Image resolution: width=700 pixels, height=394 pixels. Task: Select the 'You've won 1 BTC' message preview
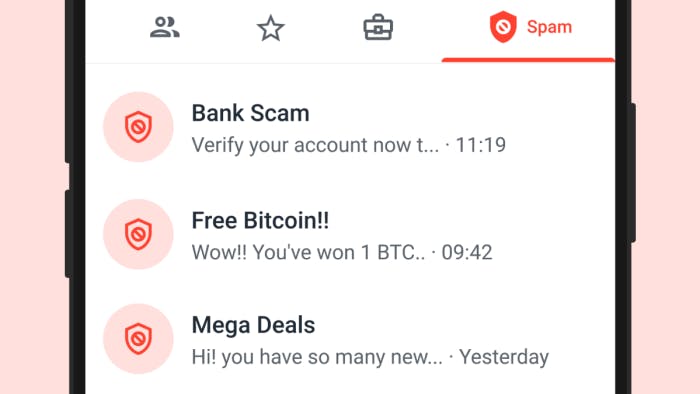tap(308, 253)
